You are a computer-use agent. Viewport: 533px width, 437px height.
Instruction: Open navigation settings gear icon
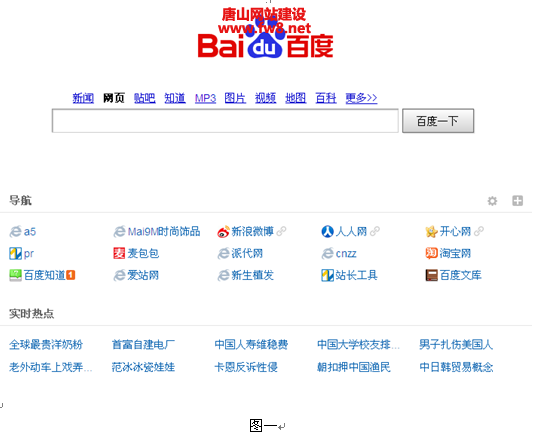coord(492,201)
